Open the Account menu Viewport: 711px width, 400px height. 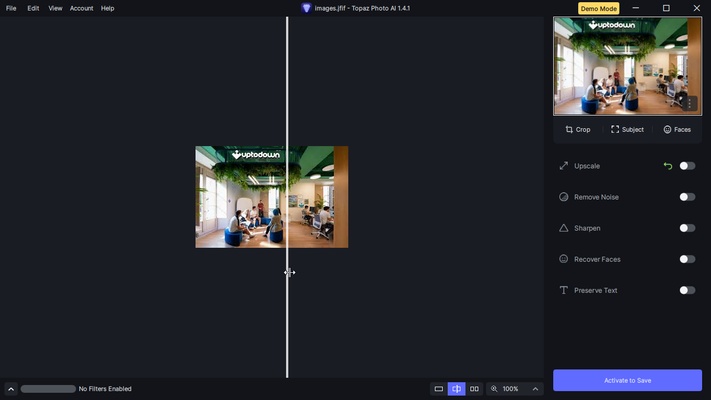[82, 8]
